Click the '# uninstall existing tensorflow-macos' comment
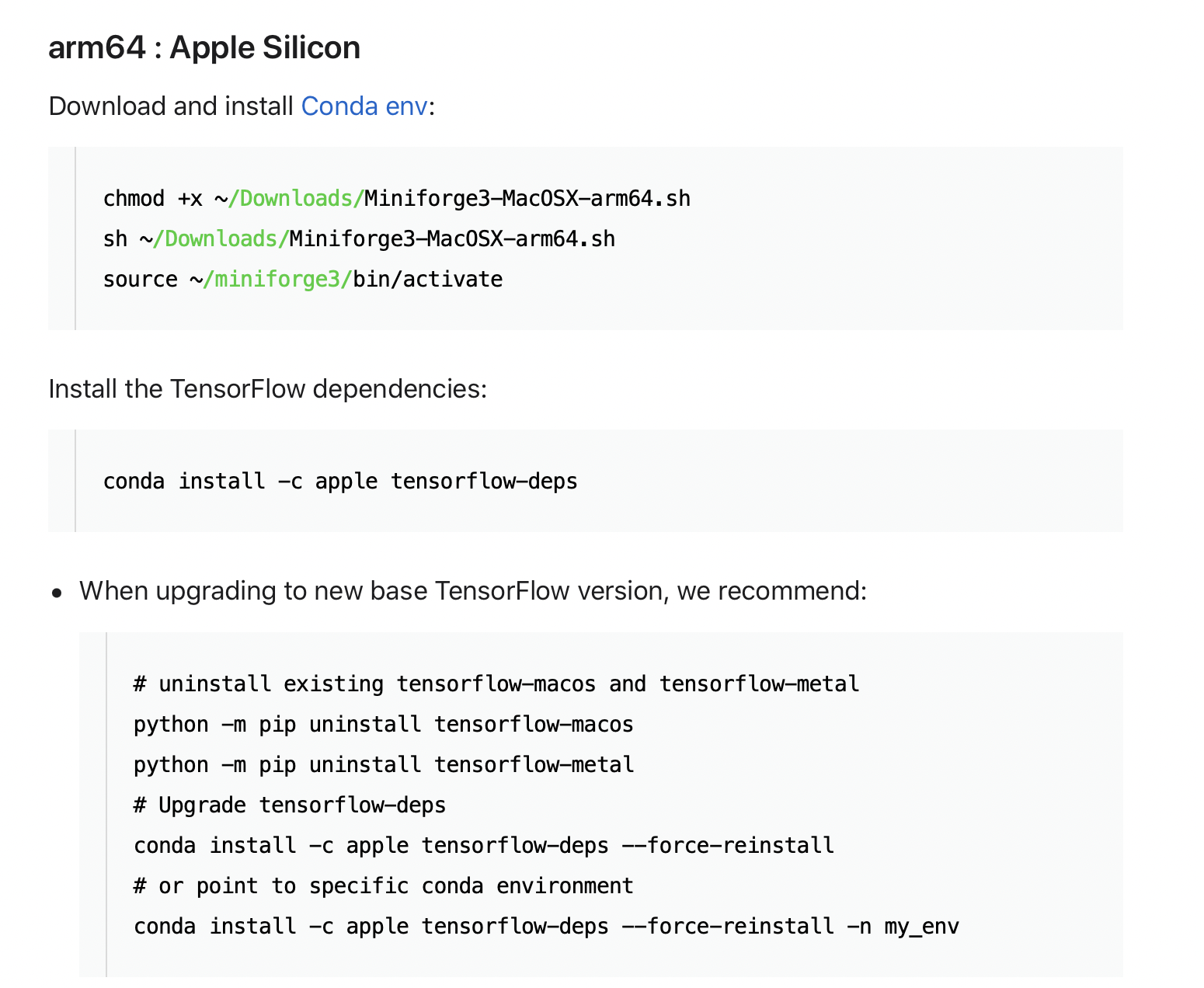The width and height of the screenshot is (1204, 988). (496, 684)
